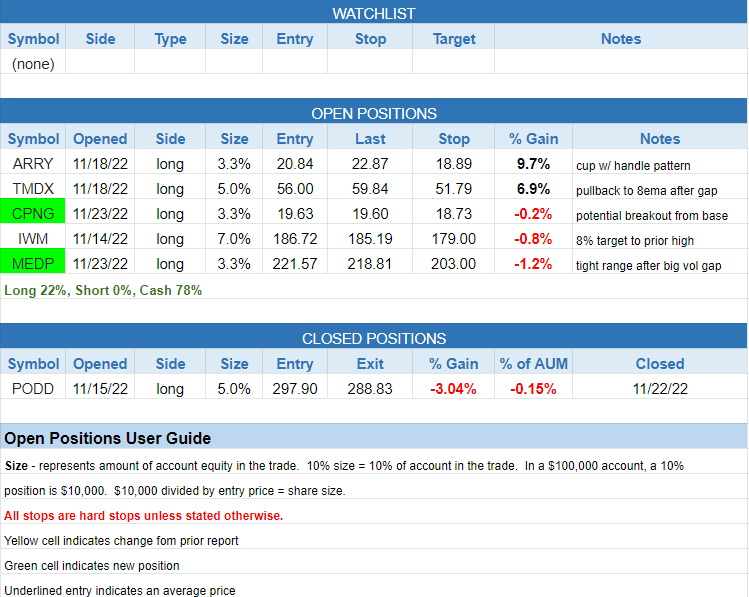749x597 pixels.
Task: Click the 'Yellow cell indicates change' line
Action: tap(121, 541)
